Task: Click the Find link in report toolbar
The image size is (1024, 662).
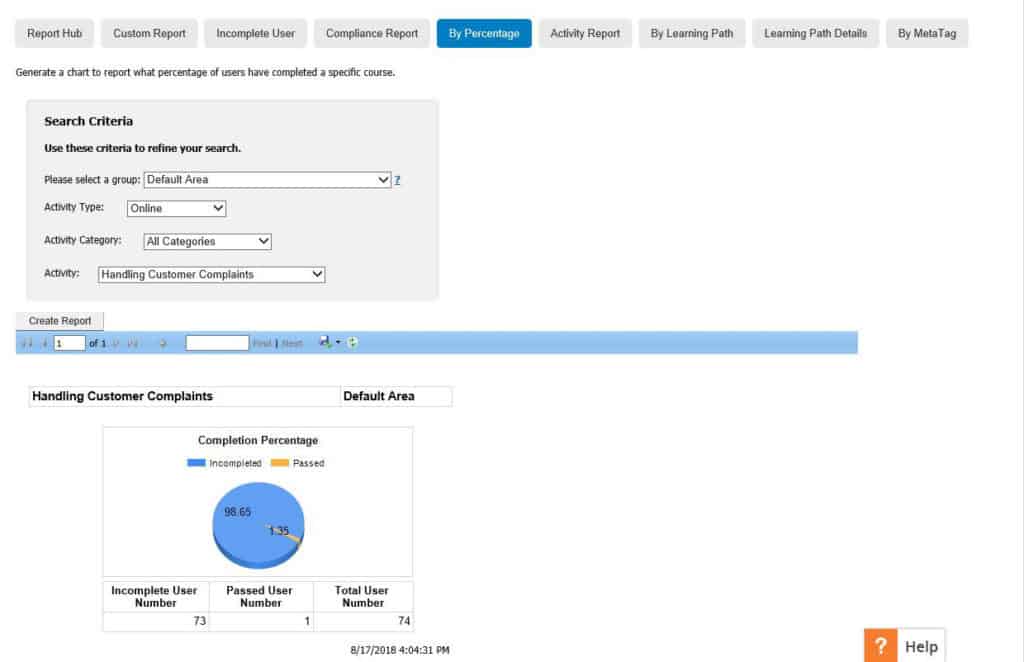Action: pyautogui.click(x=262, y=343)
